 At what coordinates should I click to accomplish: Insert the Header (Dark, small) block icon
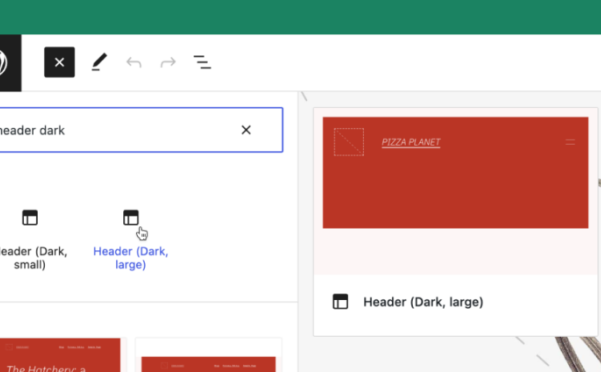(30, 217)
